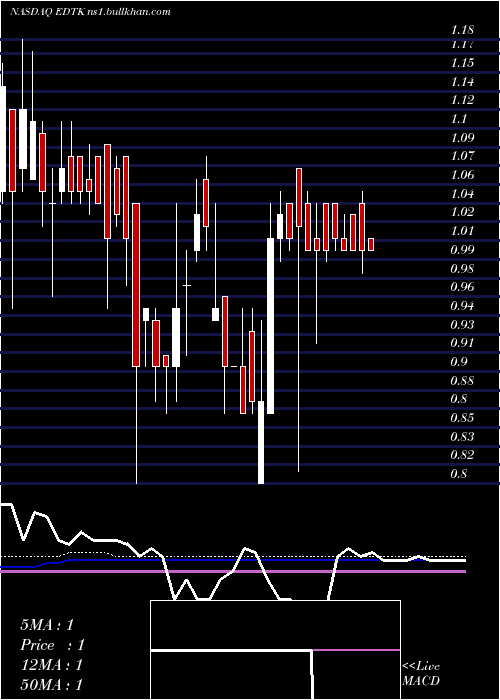Screen dimensions: 500x700
Task: Select the 1.06 price axis label
Action: [x=462, y=175]
